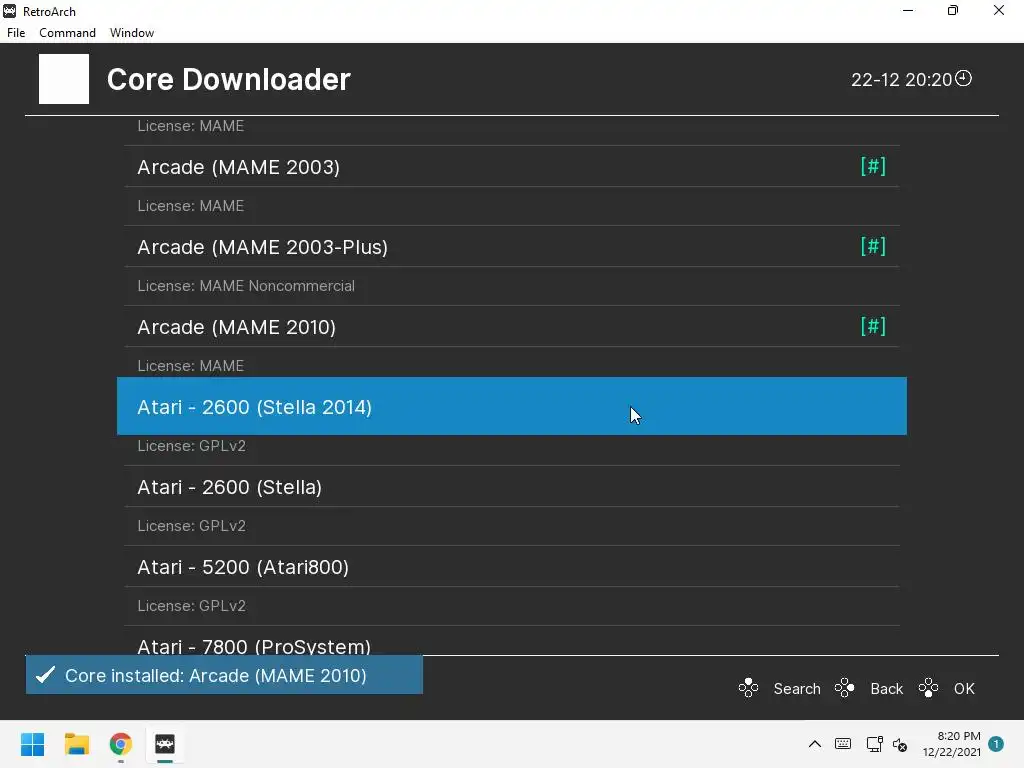1024x768 pixels.
Task: Select Arcade (MAME 2003-Plus) core
Action: pos(512,247)
